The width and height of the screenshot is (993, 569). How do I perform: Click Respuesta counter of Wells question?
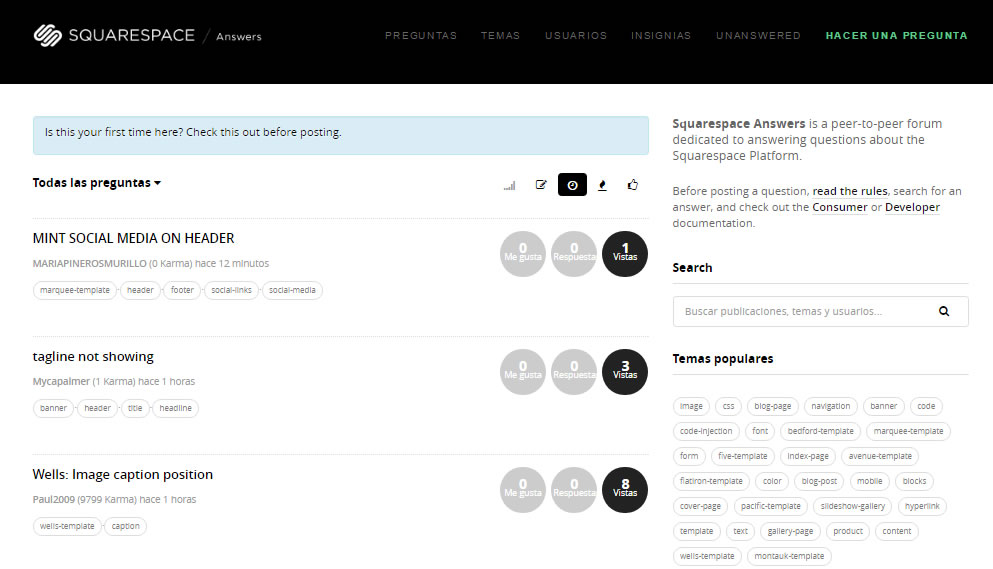coord(574,490)
